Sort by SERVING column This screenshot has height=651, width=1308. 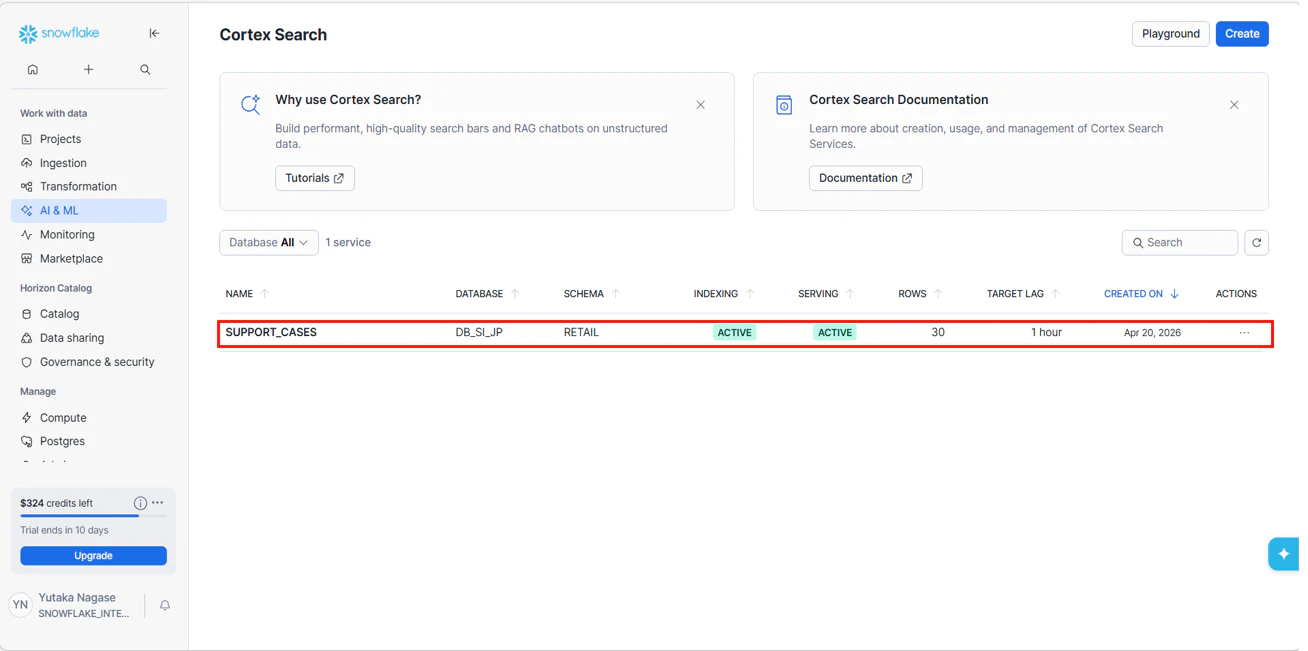tap(826, 294)
